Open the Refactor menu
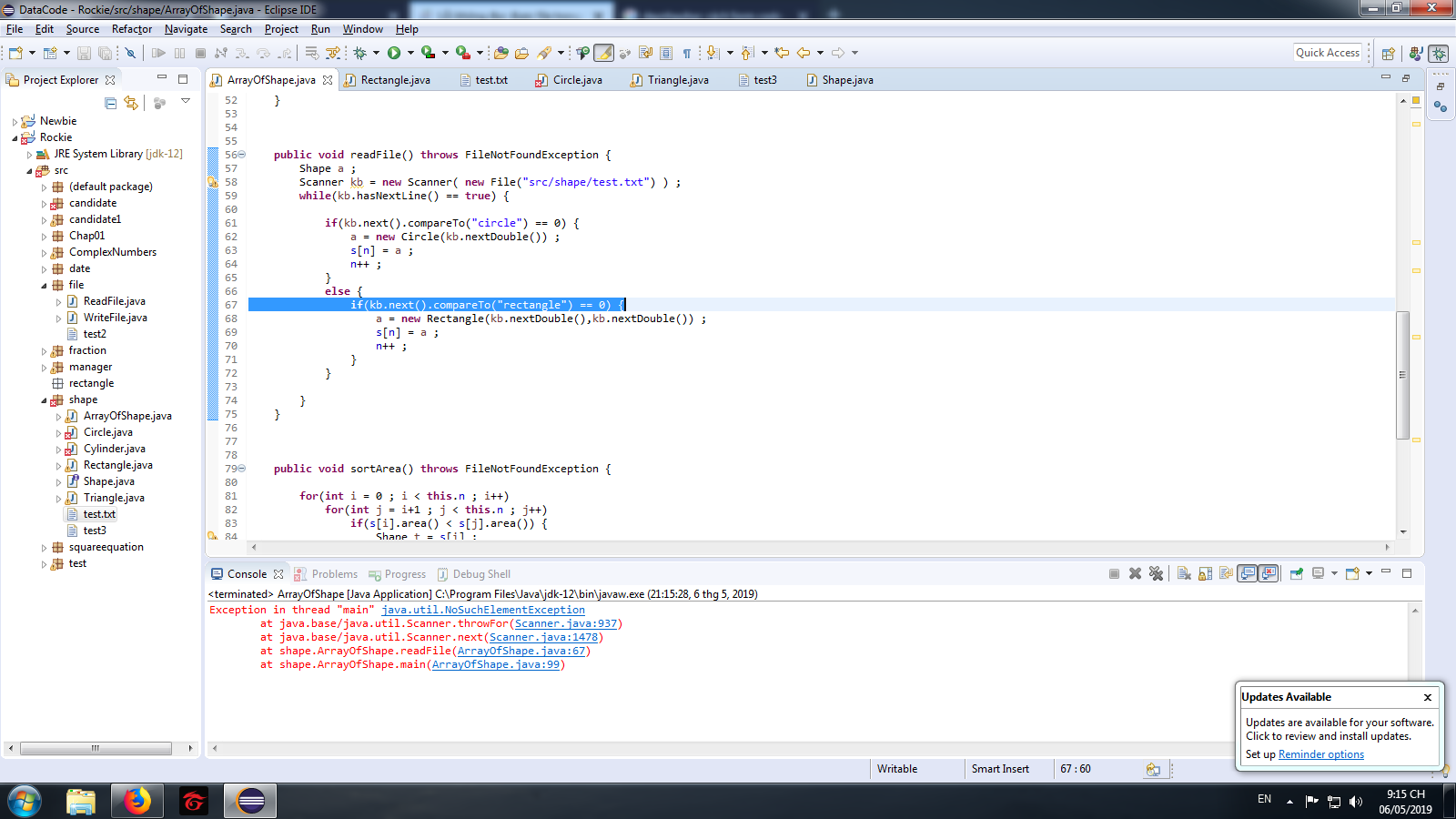1456x819 pixels. point(132,29)
